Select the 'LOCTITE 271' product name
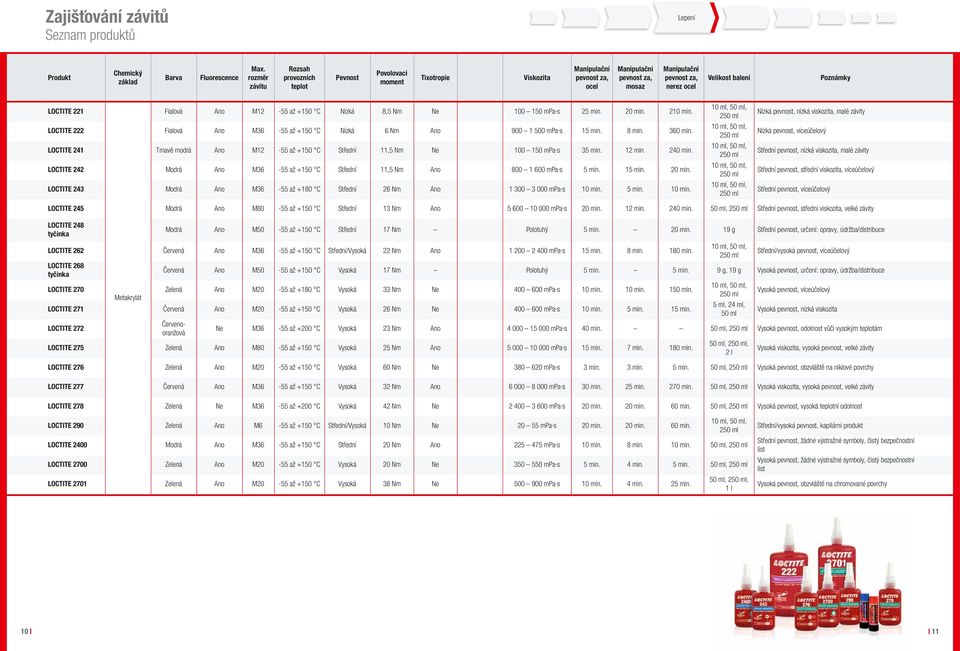Viewport: 960px width, 651px height. [66, 309]
